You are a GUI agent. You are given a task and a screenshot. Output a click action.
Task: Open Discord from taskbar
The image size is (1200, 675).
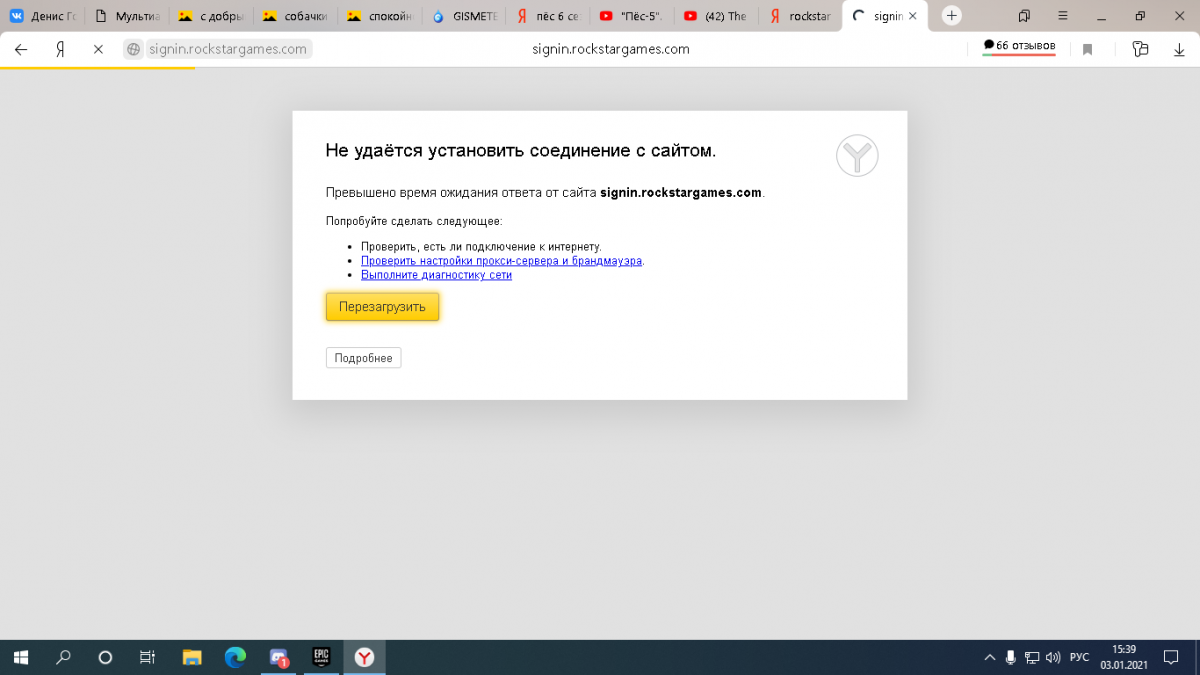click(x=279, y=657)
